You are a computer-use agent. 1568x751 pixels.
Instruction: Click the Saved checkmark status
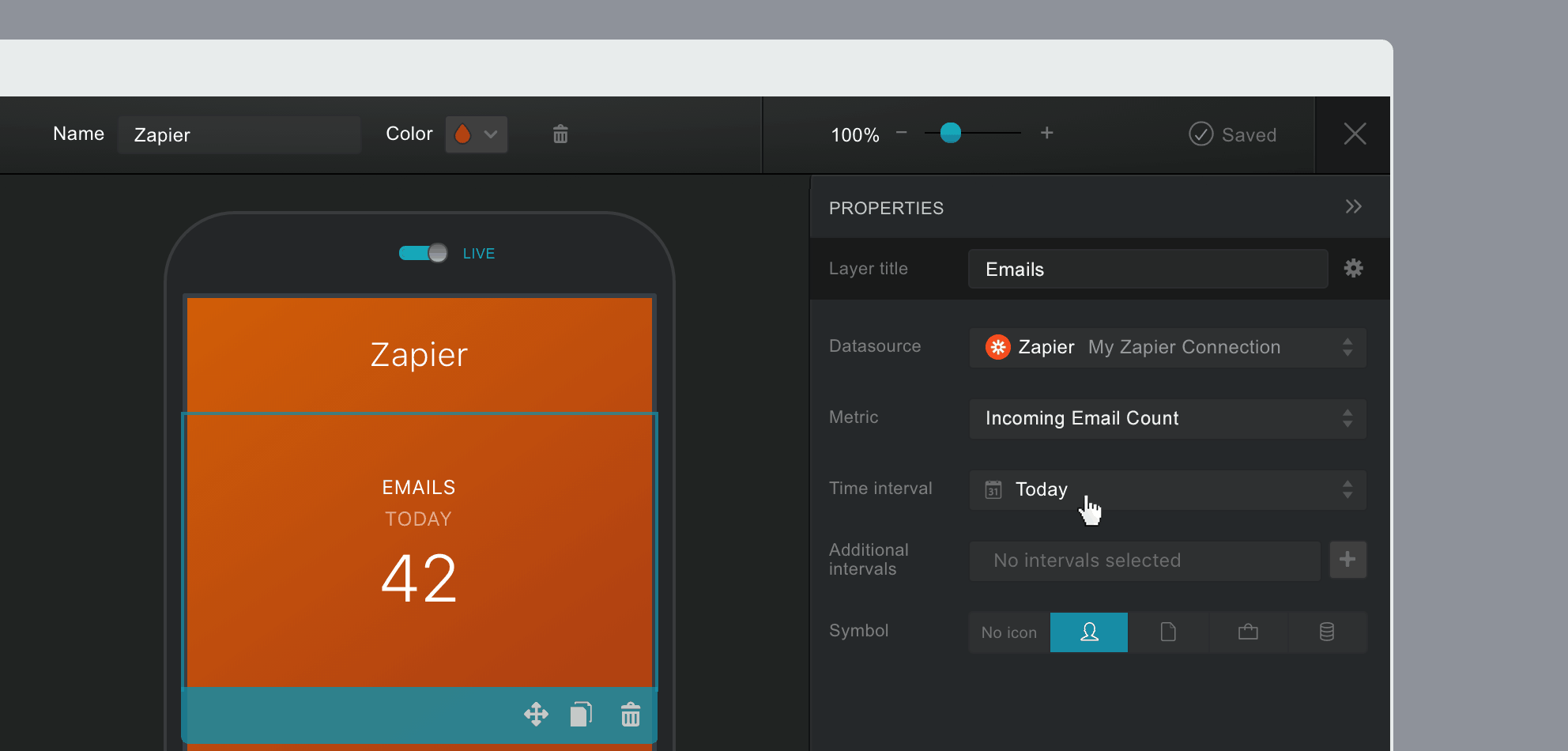(x=1233, y=134)
